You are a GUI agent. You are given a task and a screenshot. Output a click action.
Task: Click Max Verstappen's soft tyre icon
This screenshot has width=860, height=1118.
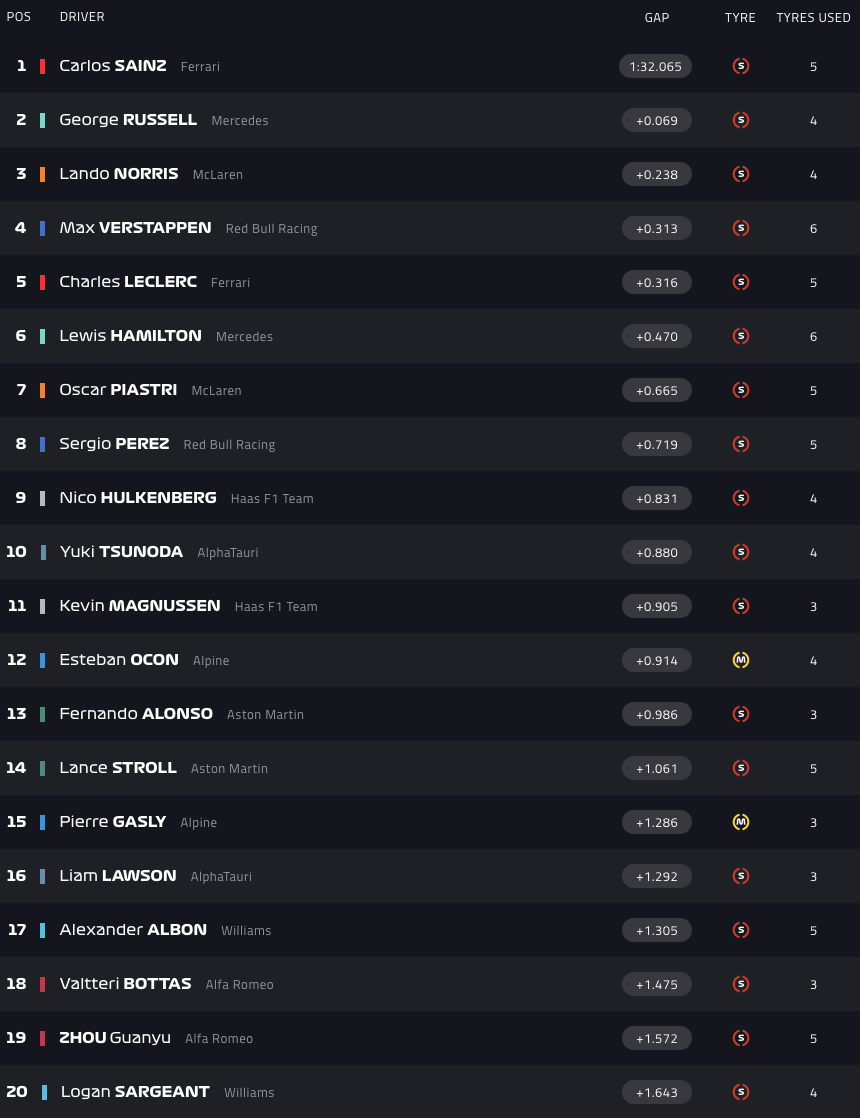coord(741,228)
